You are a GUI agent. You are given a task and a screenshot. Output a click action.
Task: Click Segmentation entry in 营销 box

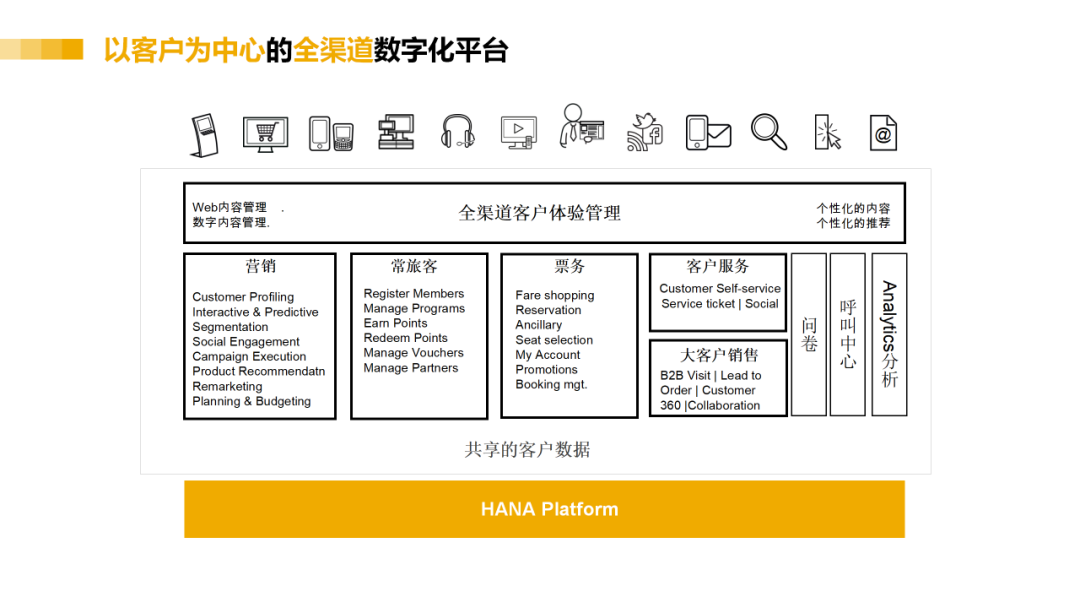[x=230, y=327]
